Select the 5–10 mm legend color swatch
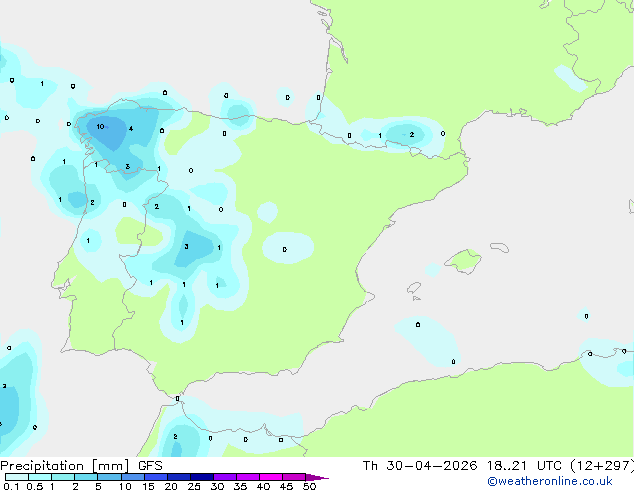This screenshot has width=634, height=490. [x=109, y=477]
